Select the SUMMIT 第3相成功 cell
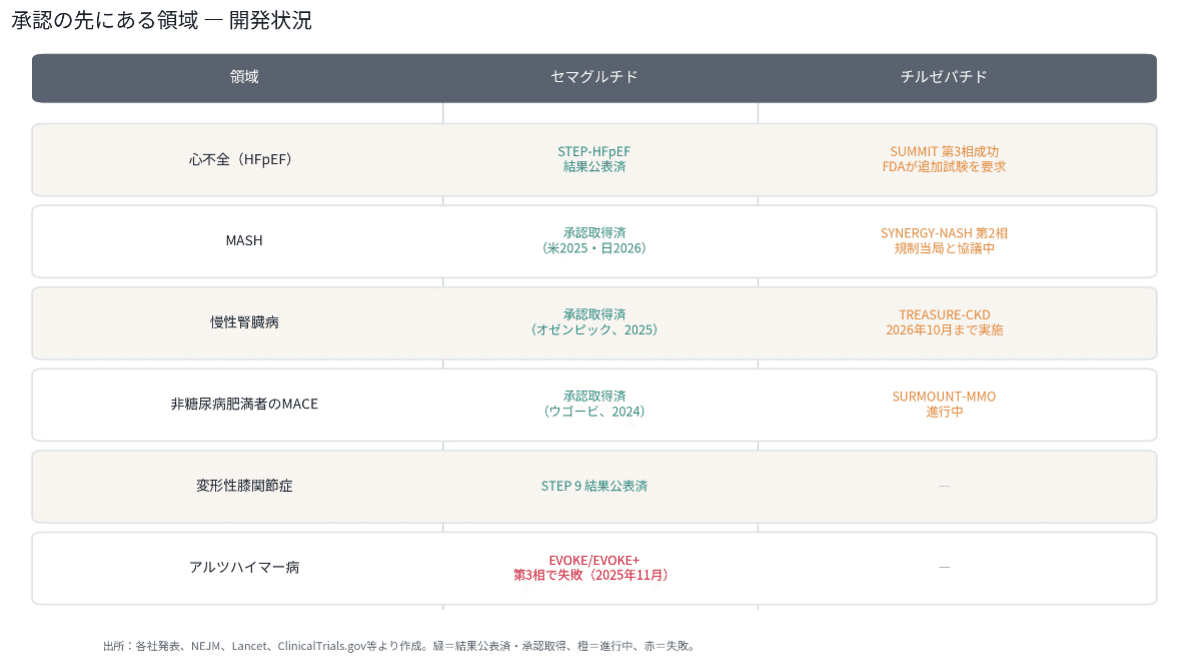This screenshot has height=666, width=1191. [944, 159]
